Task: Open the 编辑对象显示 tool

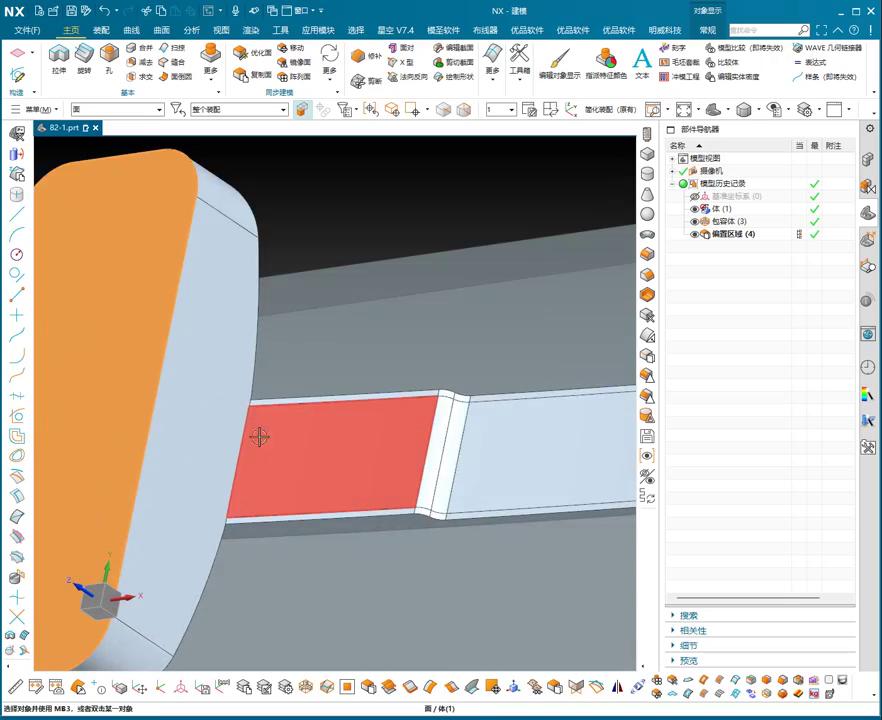Action: click(559, 58)
